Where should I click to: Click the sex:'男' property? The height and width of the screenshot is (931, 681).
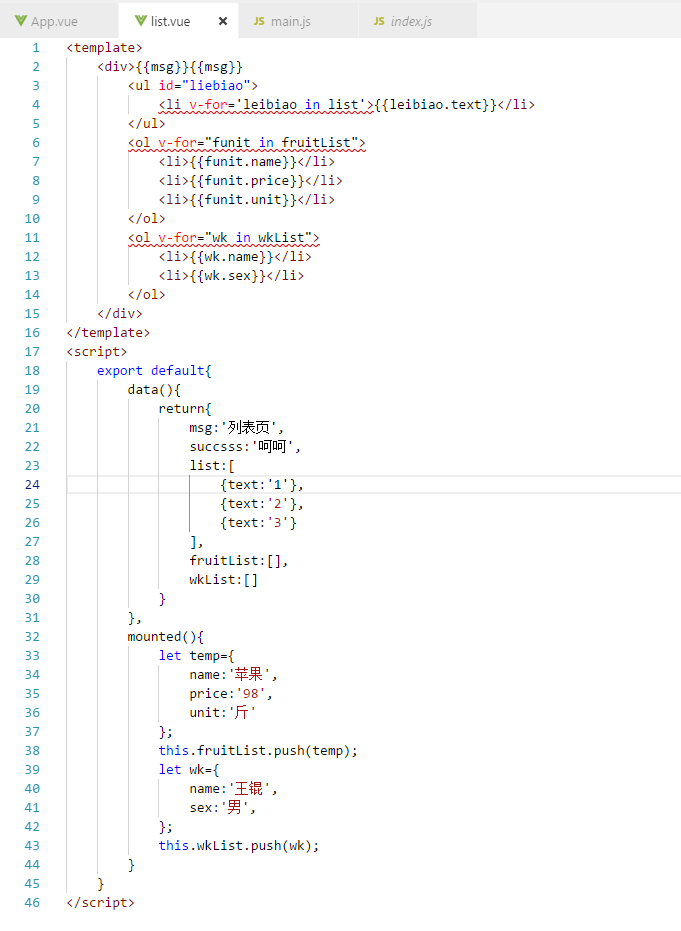point(223,808)
